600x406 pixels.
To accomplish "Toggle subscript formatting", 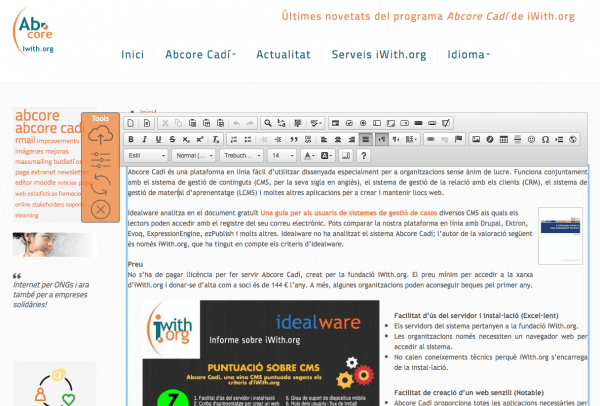I will [x=186, y=140].
